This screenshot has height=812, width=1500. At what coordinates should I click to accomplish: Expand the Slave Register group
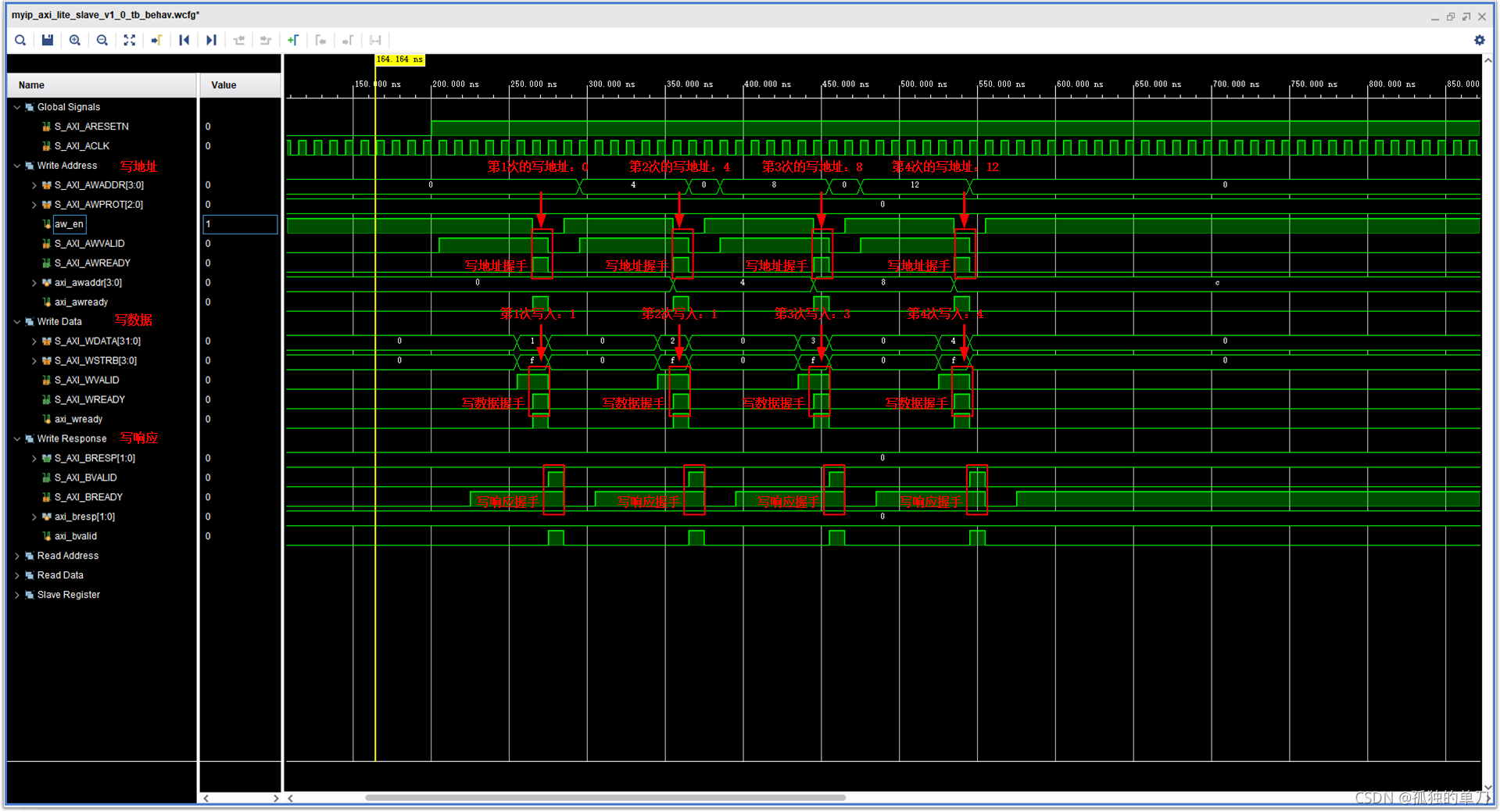coord(17,595)
